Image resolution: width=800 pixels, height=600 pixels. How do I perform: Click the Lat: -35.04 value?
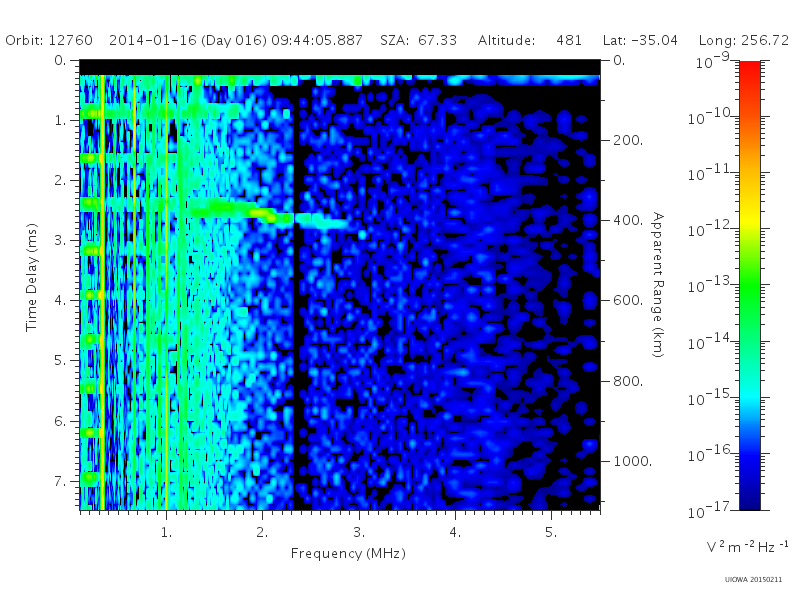click(x=640, y=40)
